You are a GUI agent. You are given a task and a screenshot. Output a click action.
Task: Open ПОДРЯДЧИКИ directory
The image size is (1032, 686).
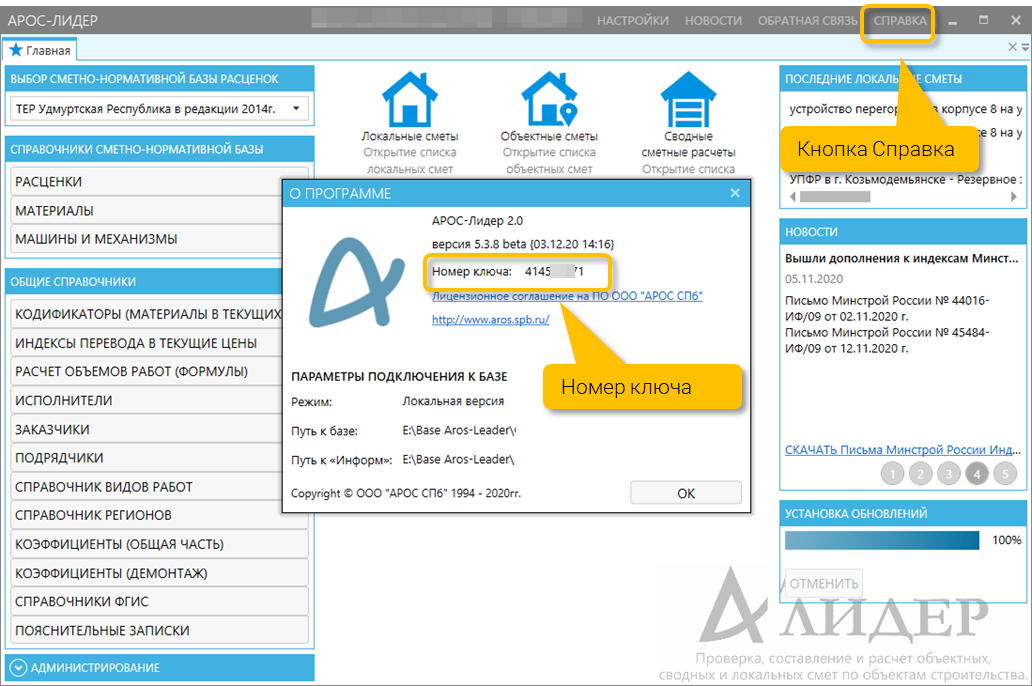[146, 458]
